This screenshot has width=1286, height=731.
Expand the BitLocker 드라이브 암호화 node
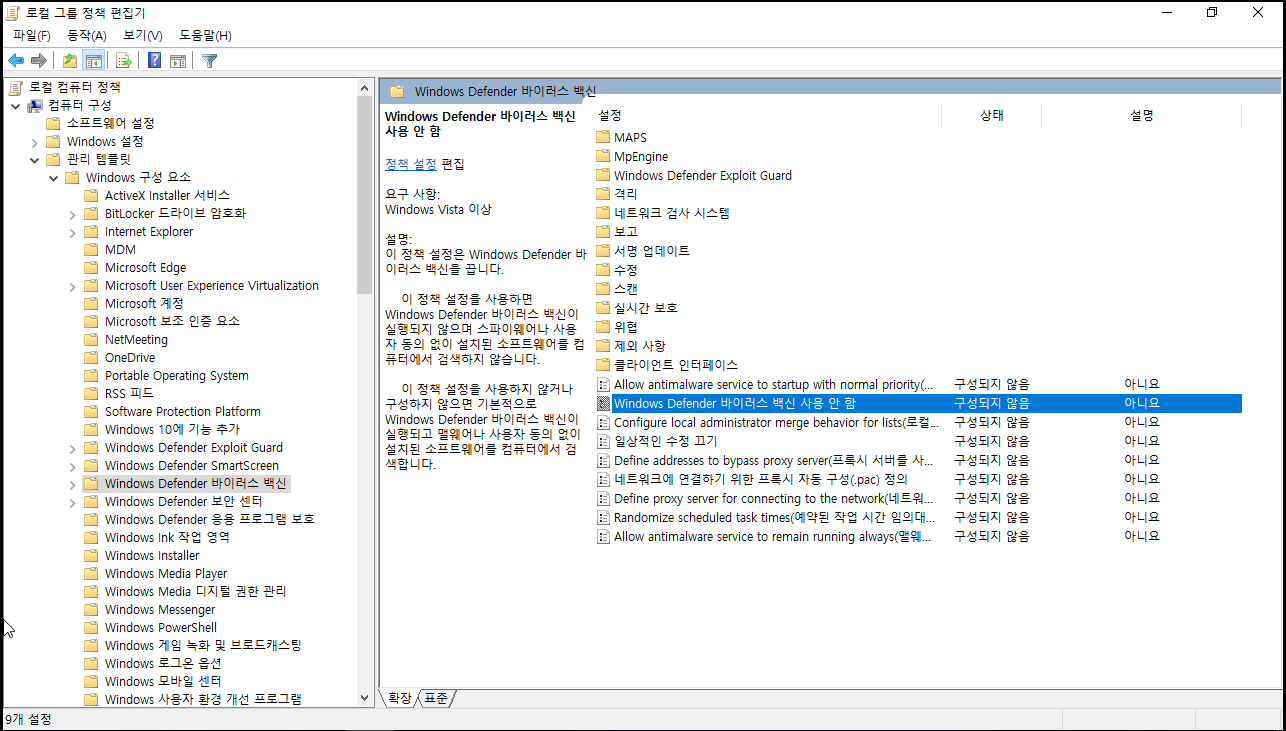(x=73, y=214)
